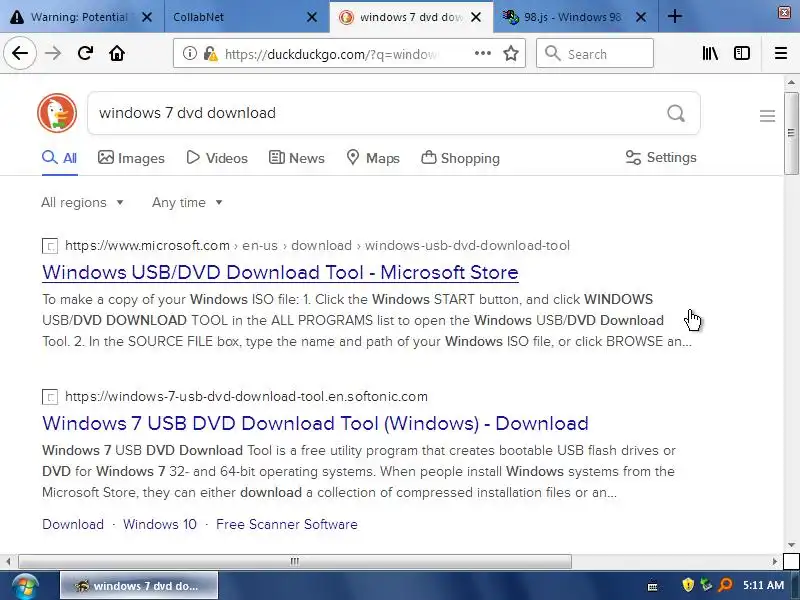Expand the Any time filter dropdown
This screenshot has width=800, height=600.
(187, 203)
